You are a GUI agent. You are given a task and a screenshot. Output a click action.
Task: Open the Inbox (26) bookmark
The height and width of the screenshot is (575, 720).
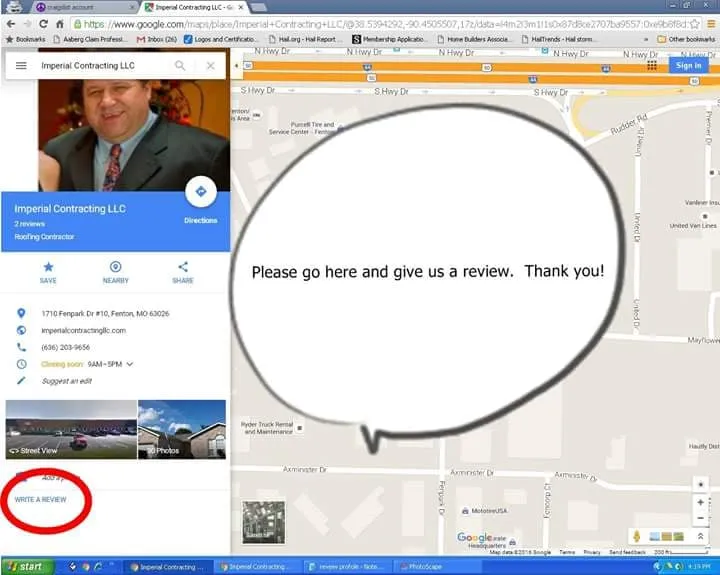(x=155, y=39)
